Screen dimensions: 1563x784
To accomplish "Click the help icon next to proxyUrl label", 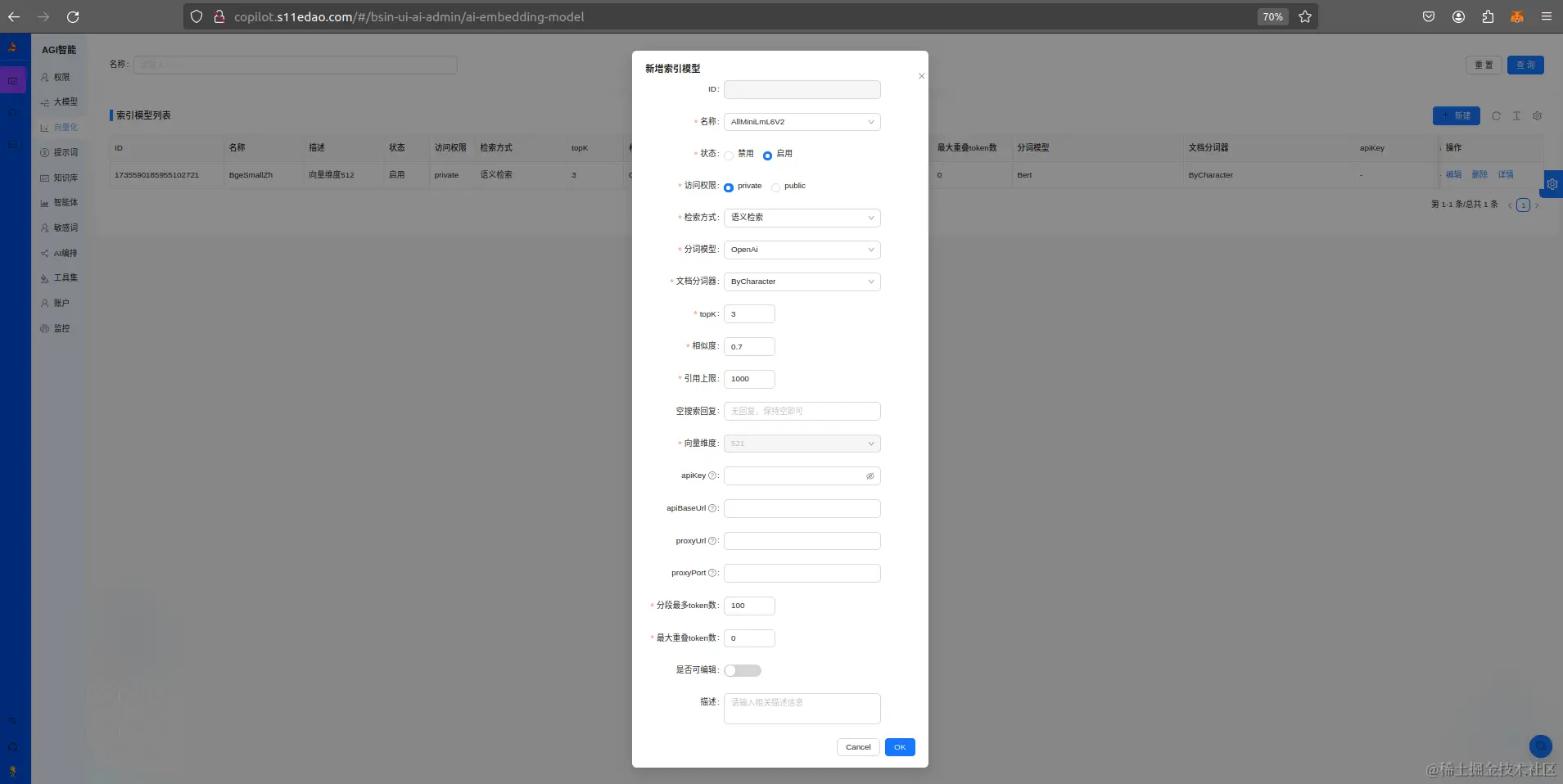I will (712, 541).
